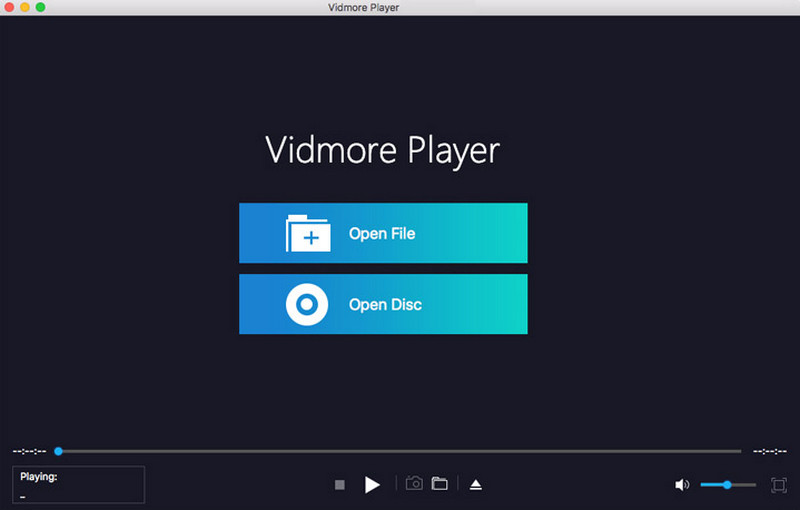Maximize the window with green button
This screenshot has height=510, width=800.
click(40, 7)
